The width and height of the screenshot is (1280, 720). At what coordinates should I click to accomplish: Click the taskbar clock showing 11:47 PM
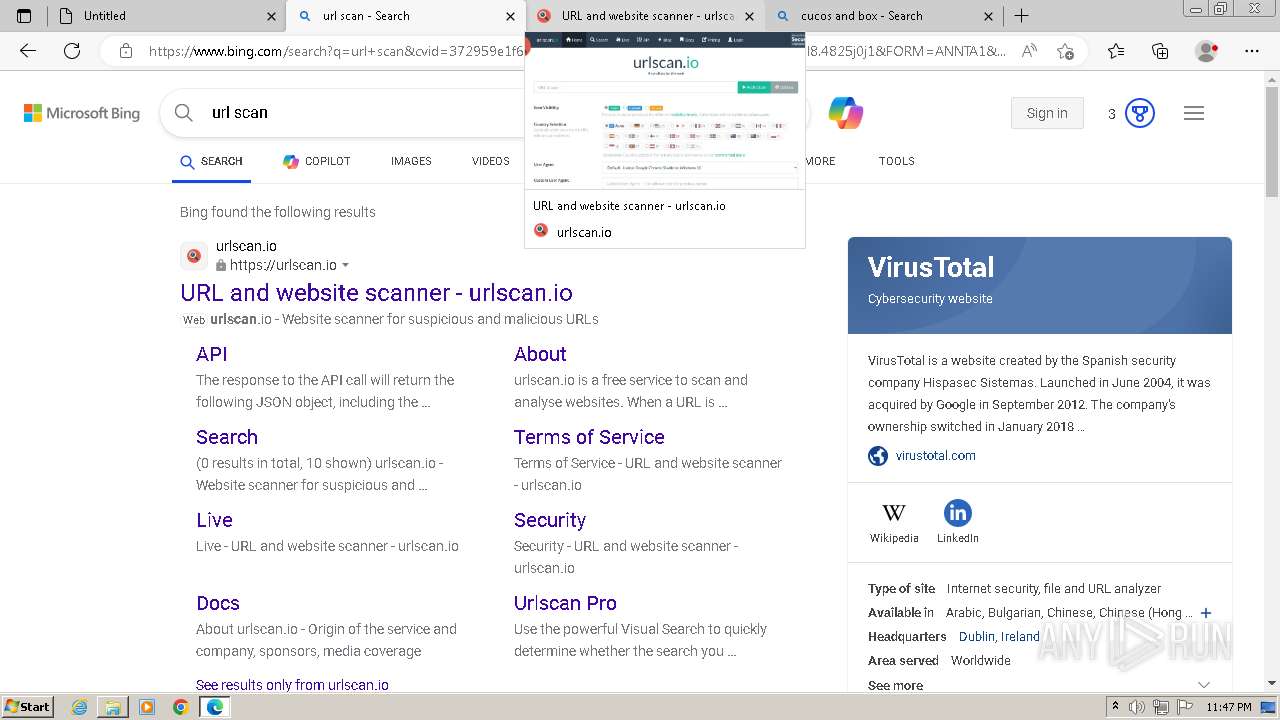pos(1229,707)
